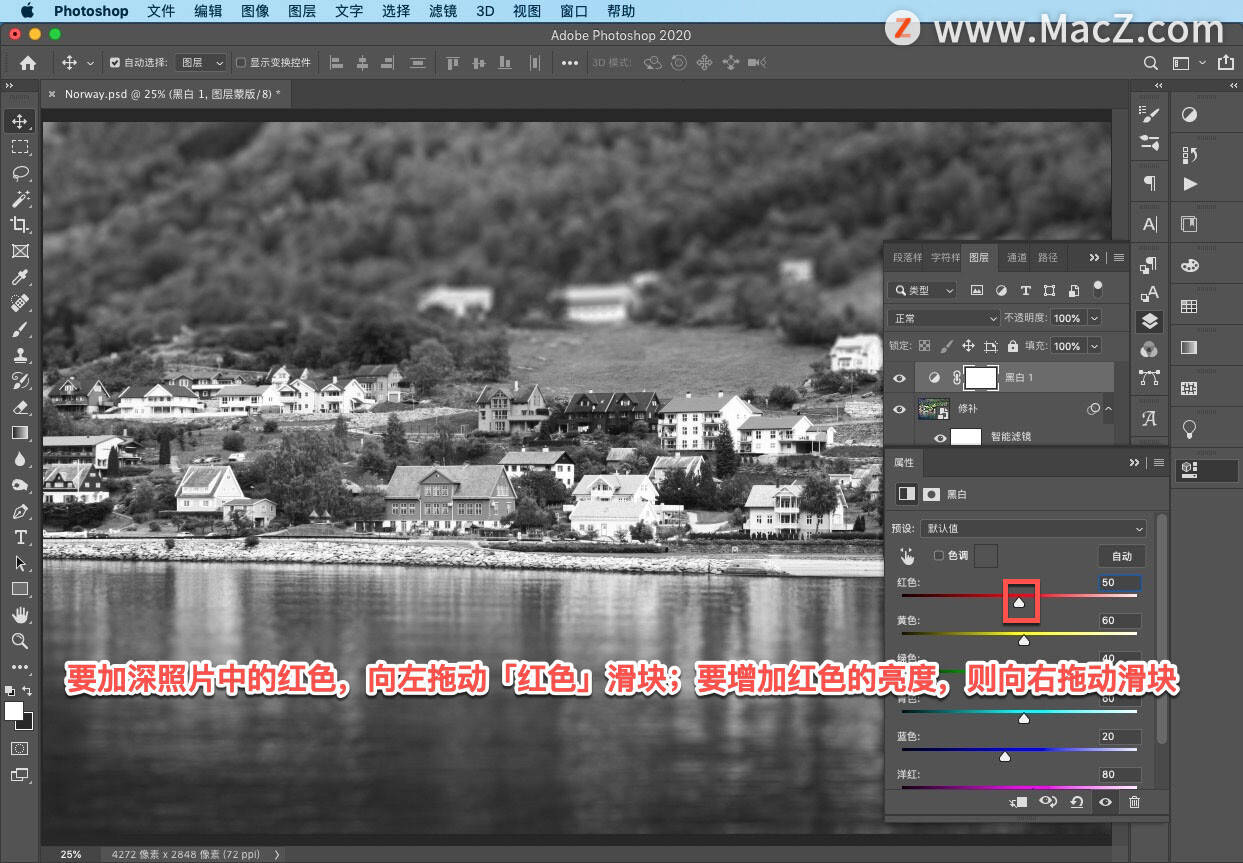This screenshot has height=863, width=1243.
Task: Select the Pen tool
Action: [20, 511]
